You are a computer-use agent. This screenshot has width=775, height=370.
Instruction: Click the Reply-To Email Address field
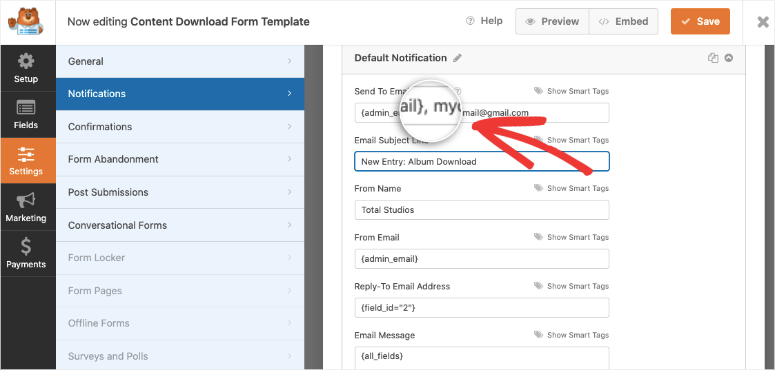482,308
